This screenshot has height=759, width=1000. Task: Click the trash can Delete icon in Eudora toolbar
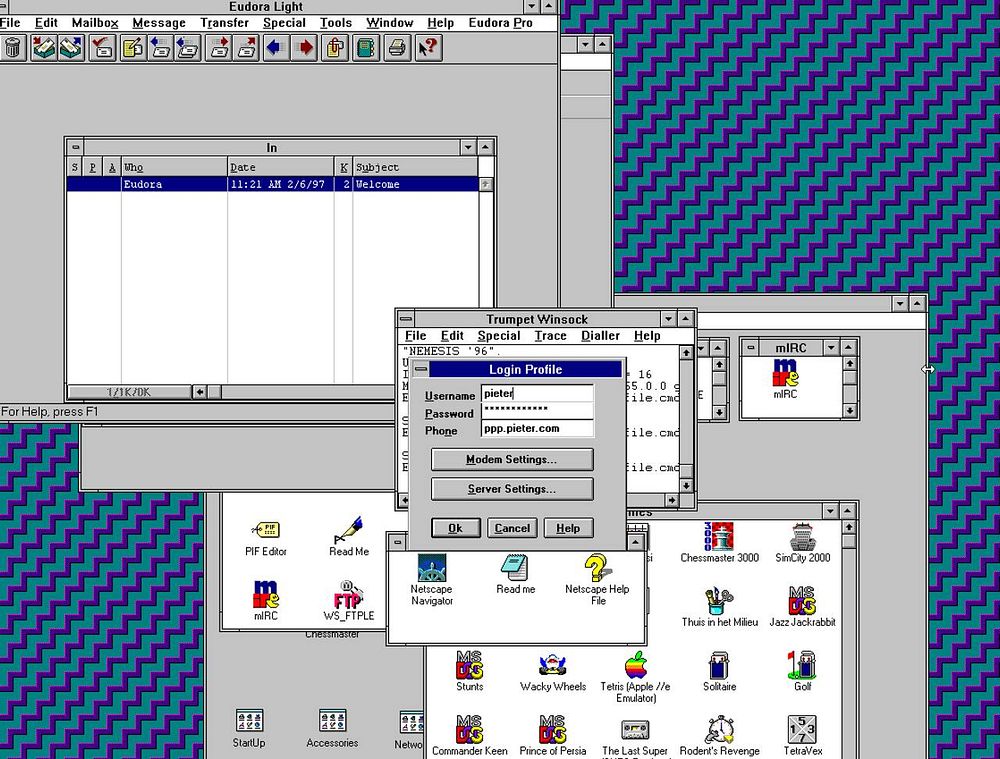click(13, 48)
